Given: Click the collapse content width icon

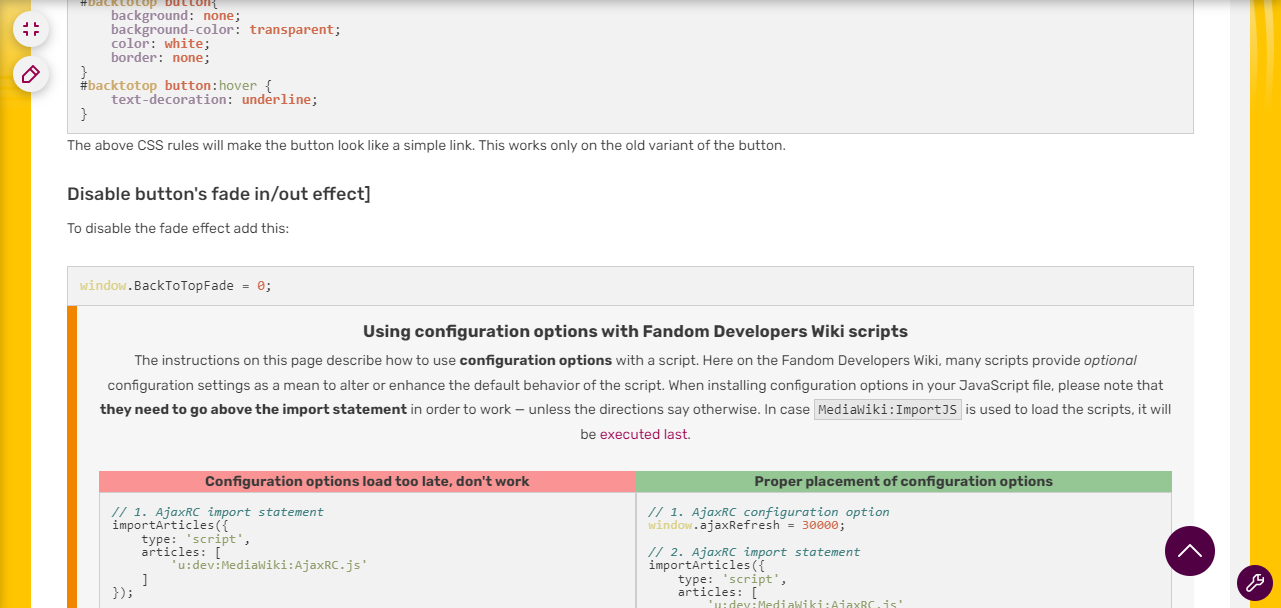Looking at the screenshot, I should (31, 29).
